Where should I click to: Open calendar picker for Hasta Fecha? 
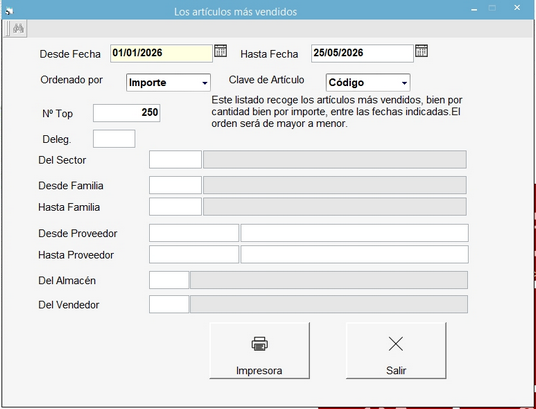(421, 51)
